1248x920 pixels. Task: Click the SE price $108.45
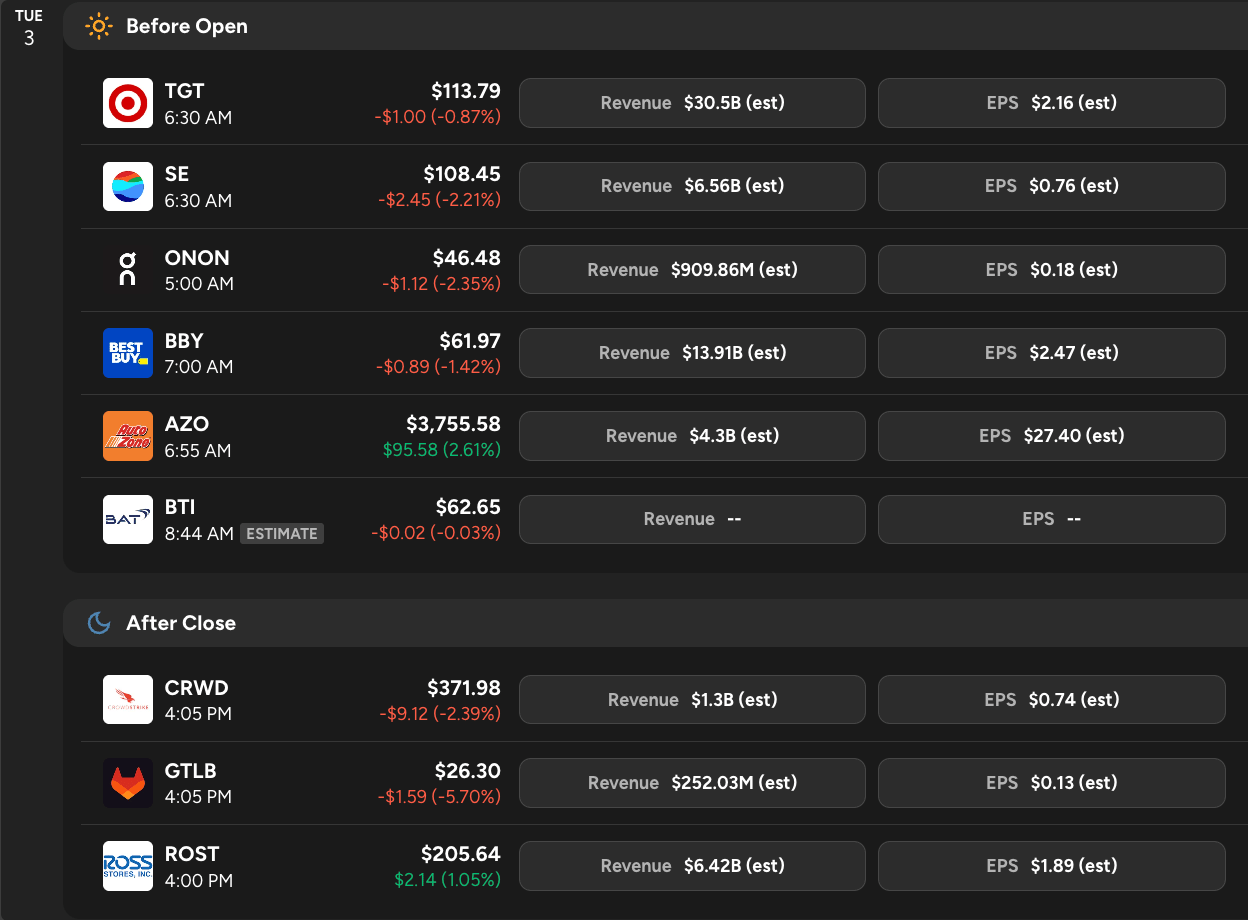462,174
